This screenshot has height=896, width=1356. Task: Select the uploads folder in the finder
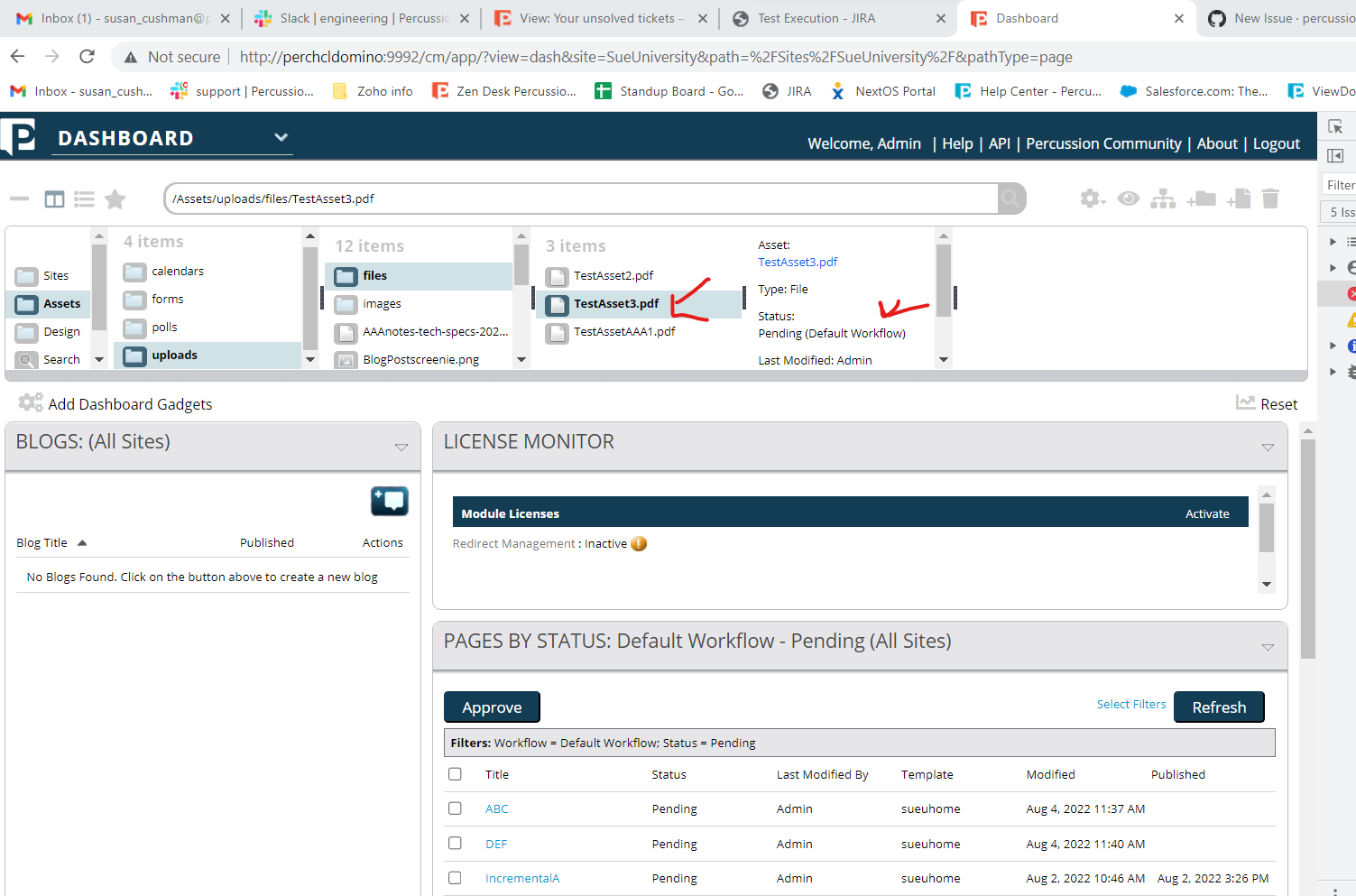(x=208, y=355)
